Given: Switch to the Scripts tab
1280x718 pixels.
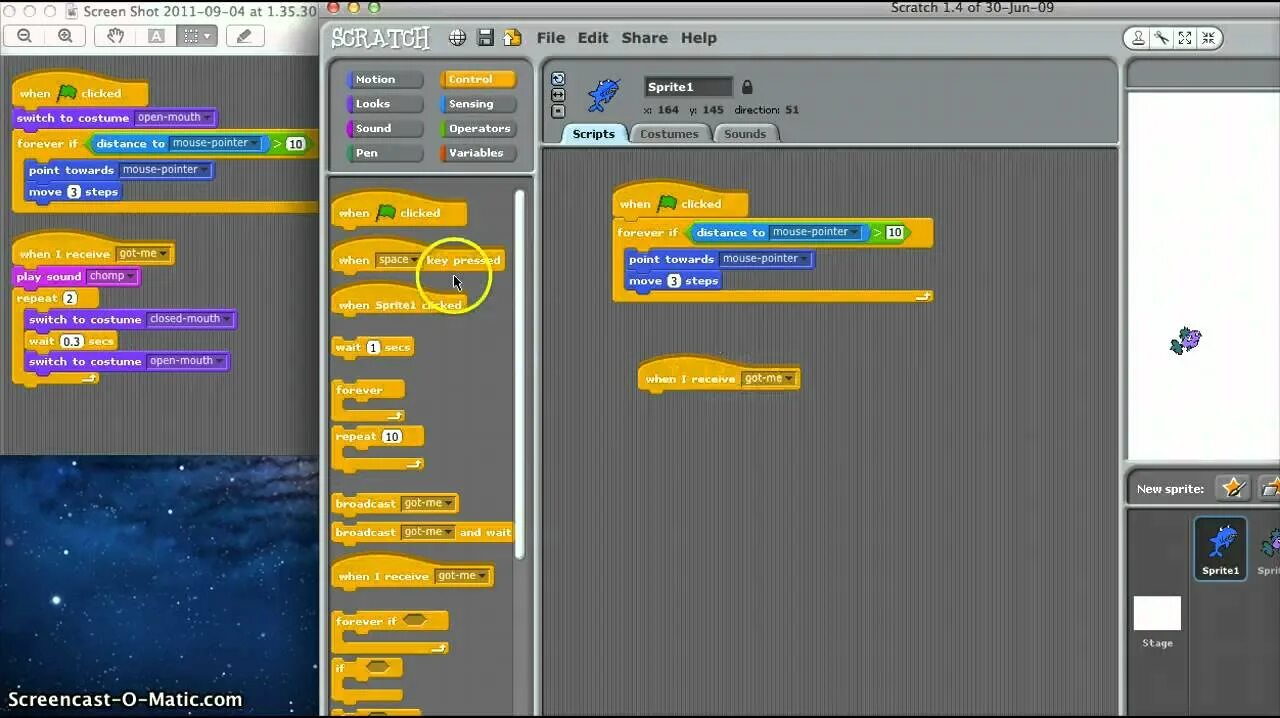Looking at the screenshot, I should (594, 134).
